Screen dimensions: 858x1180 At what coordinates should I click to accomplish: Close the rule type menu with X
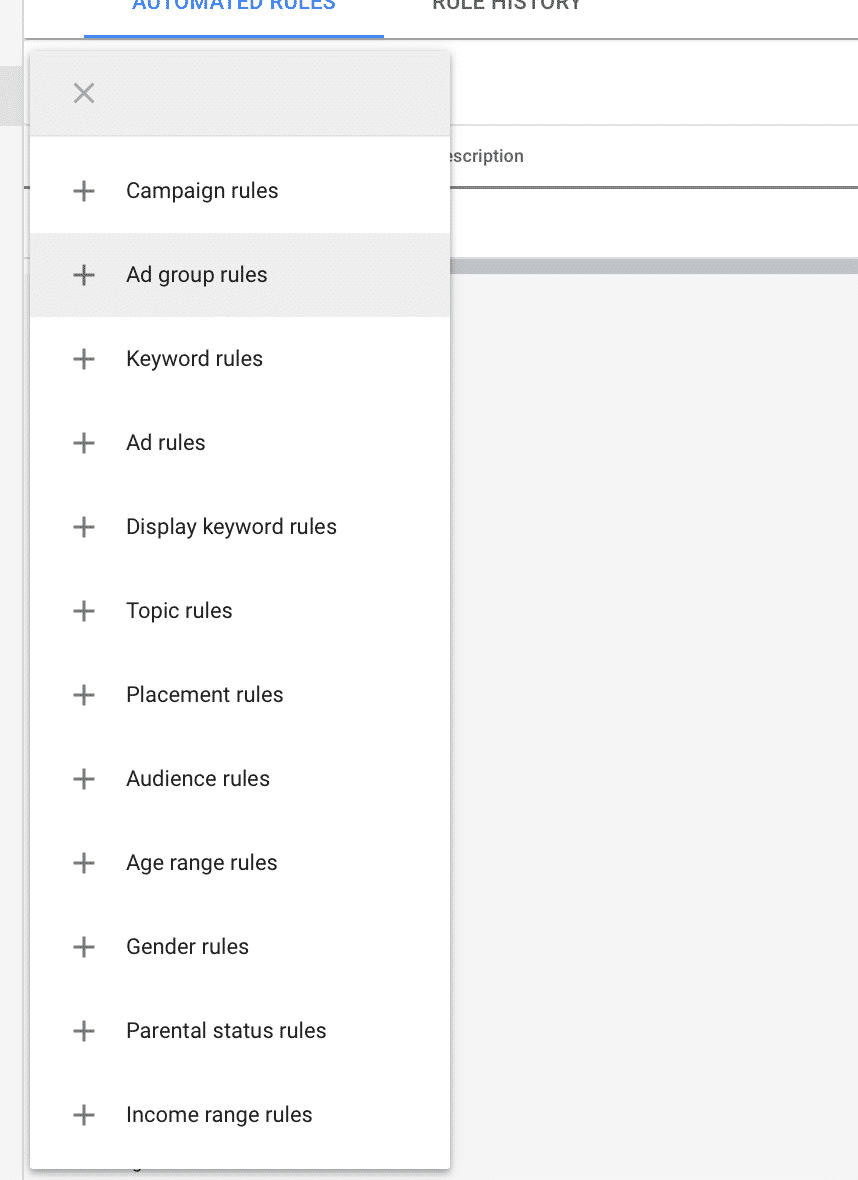[84, 93]
